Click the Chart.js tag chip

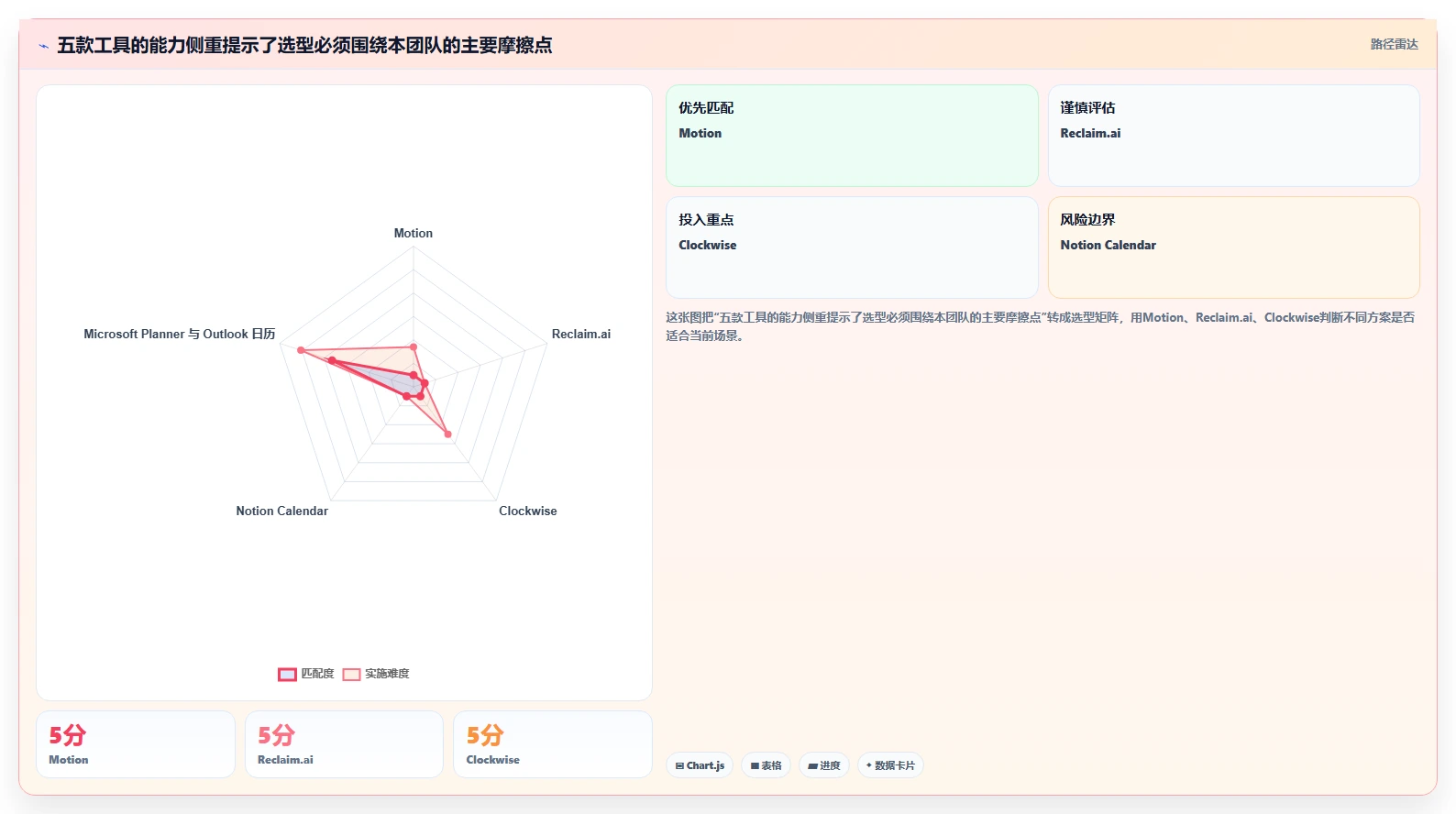700,765
